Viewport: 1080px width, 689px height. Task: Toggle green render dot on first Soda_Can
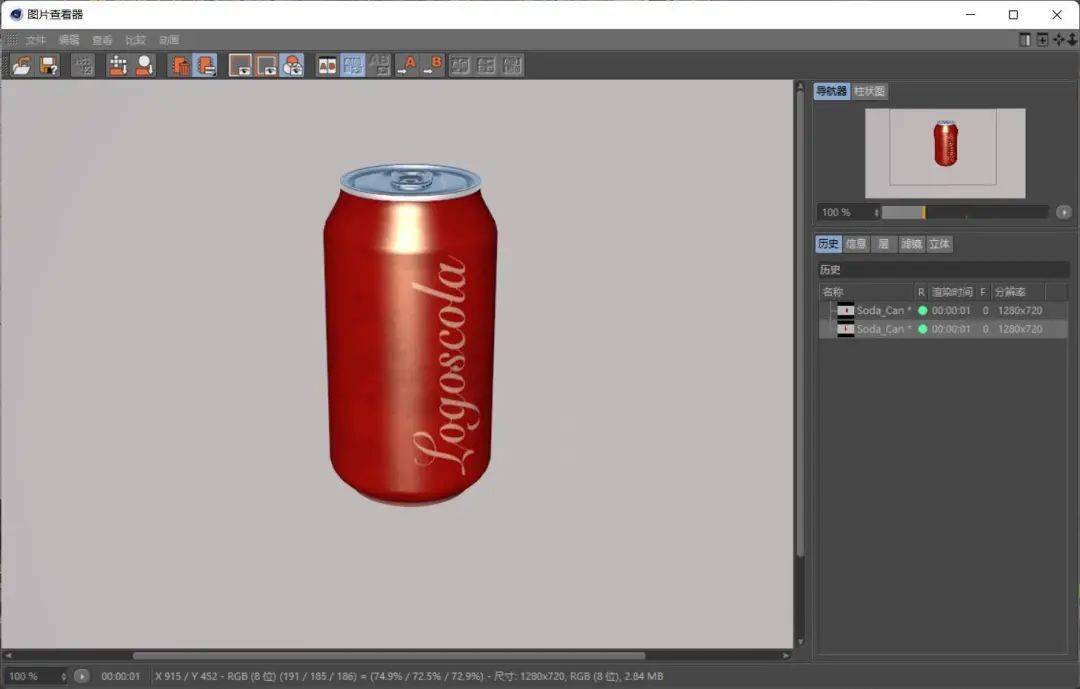point(922,310)
